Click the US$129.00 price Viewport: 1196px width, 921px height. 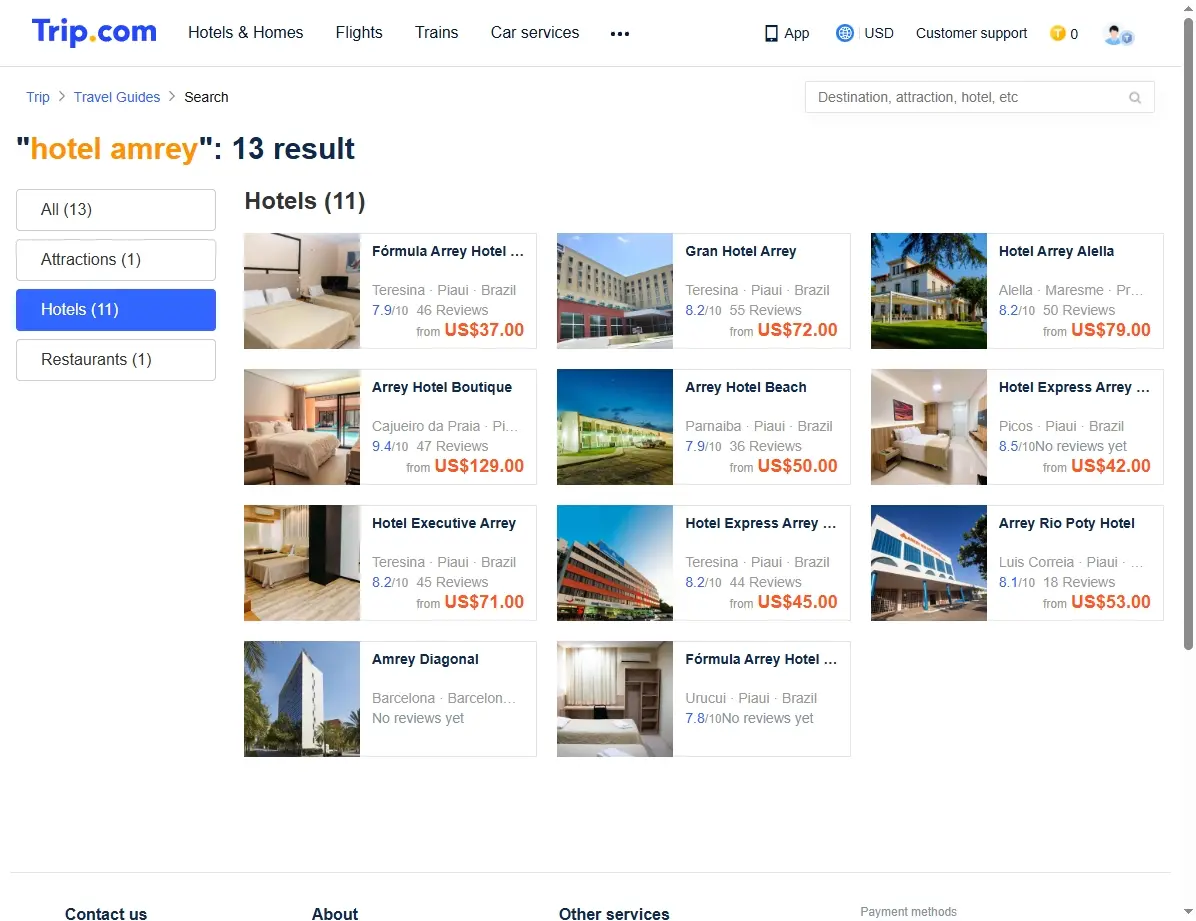click(479, 465)
